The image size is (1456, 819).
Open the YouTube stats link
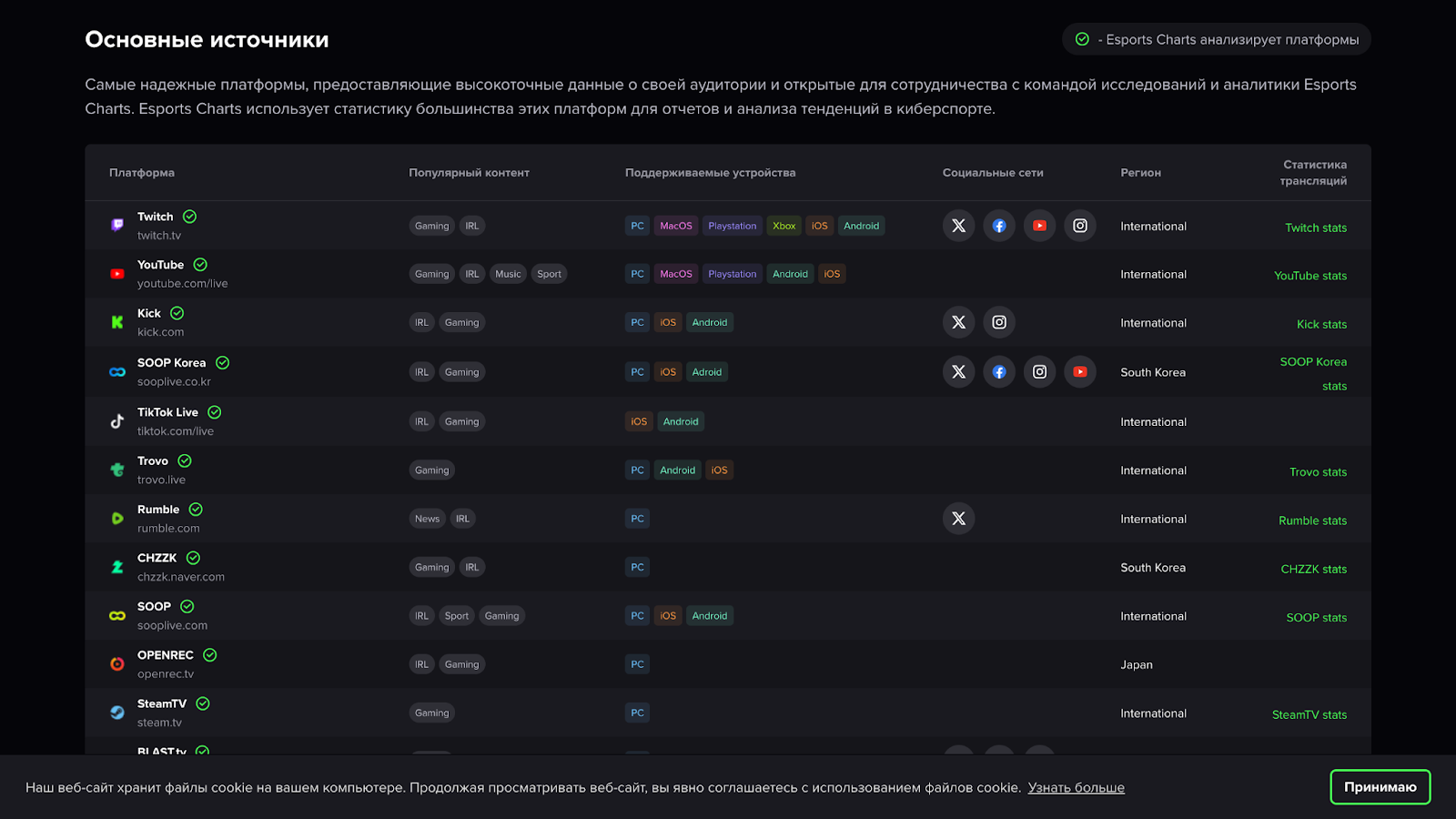[x=1310, y=276]
